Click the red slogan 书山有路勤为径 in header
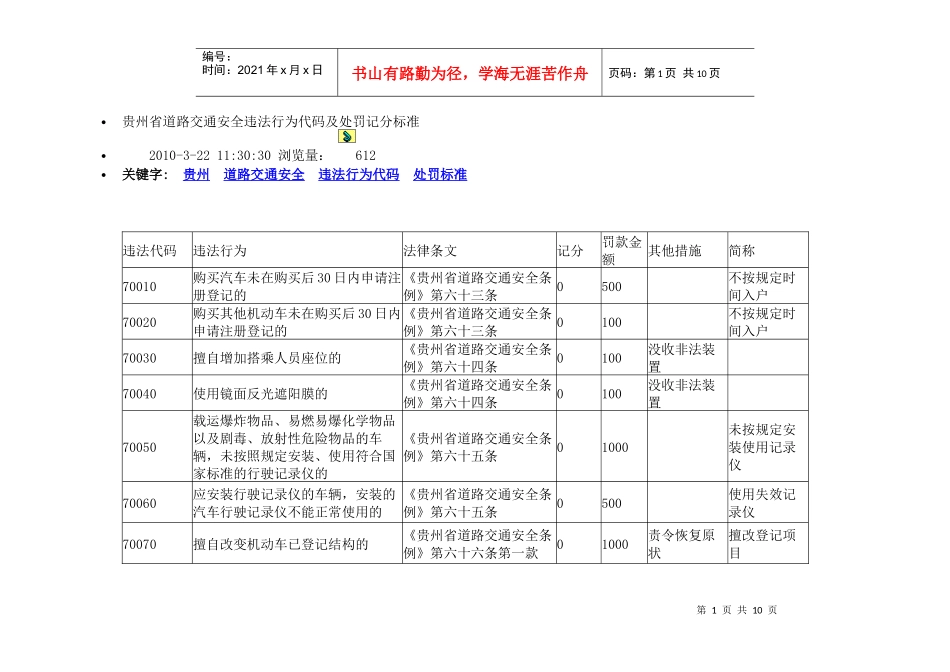The height and width of the screenshot is (672, 950). pyautogui.click(x=407, y=73)
